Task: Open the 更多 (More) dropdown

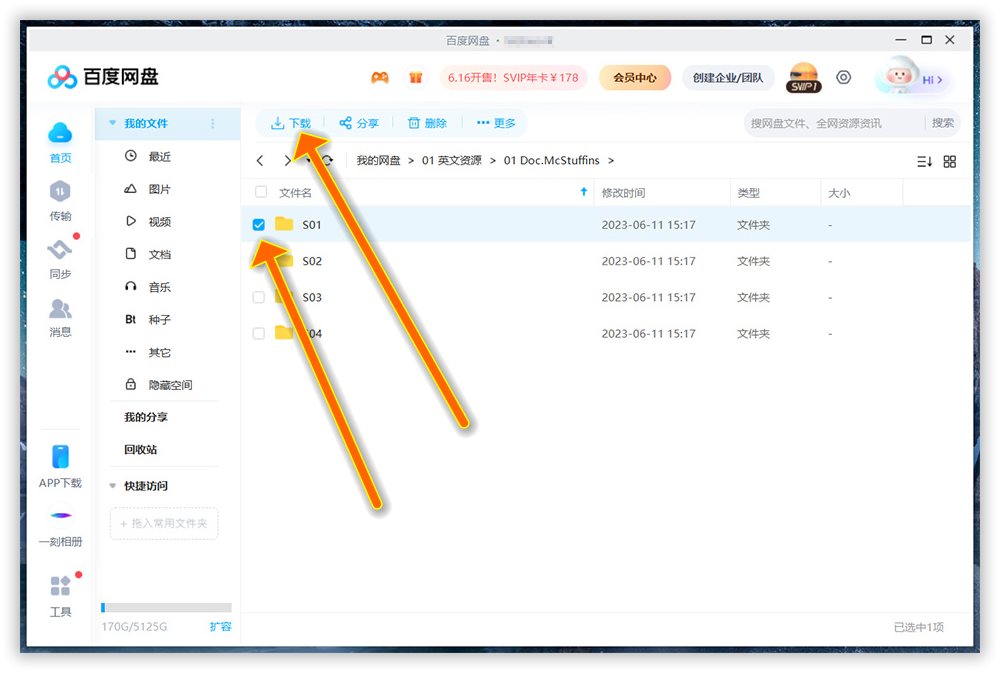Action: pyautogui.click(x=498, y=123)
